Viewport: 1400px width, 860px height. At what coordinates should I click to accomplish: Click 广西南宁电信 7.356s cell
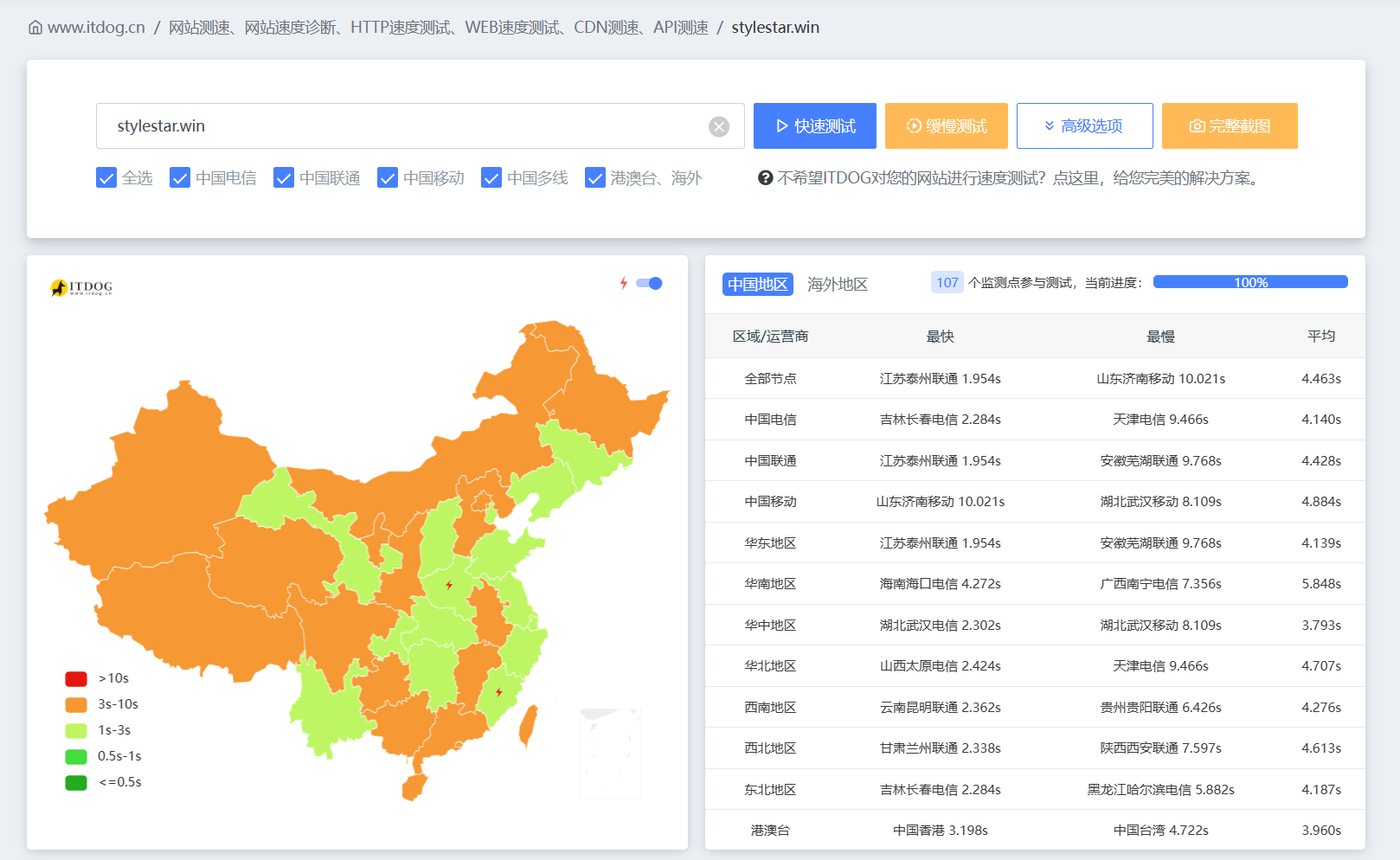1161,584
